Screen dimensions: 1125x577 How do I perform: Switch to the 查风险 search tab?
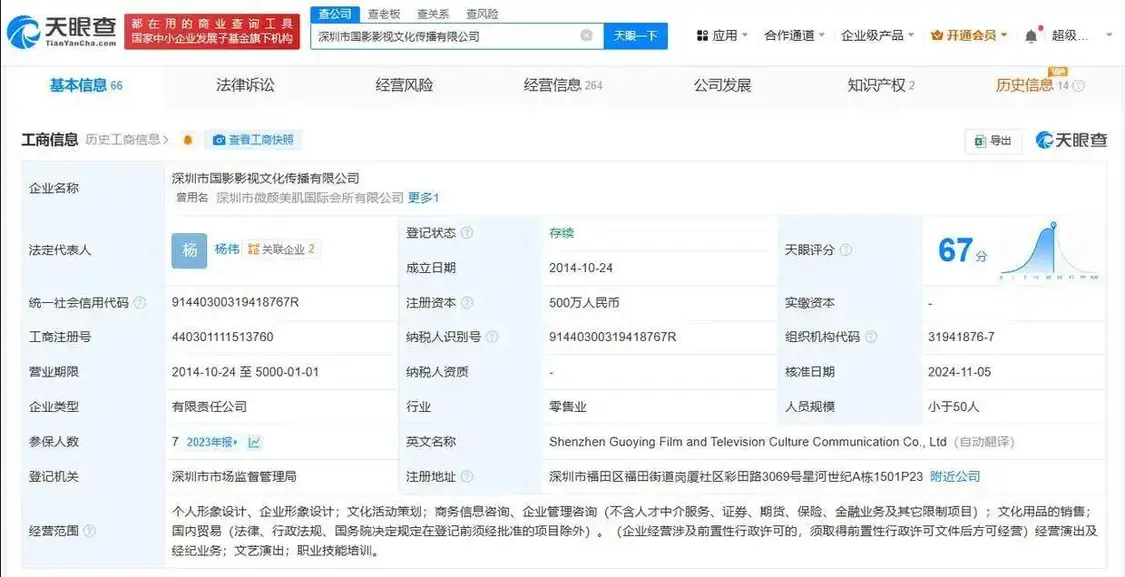(x=481, y=14)
